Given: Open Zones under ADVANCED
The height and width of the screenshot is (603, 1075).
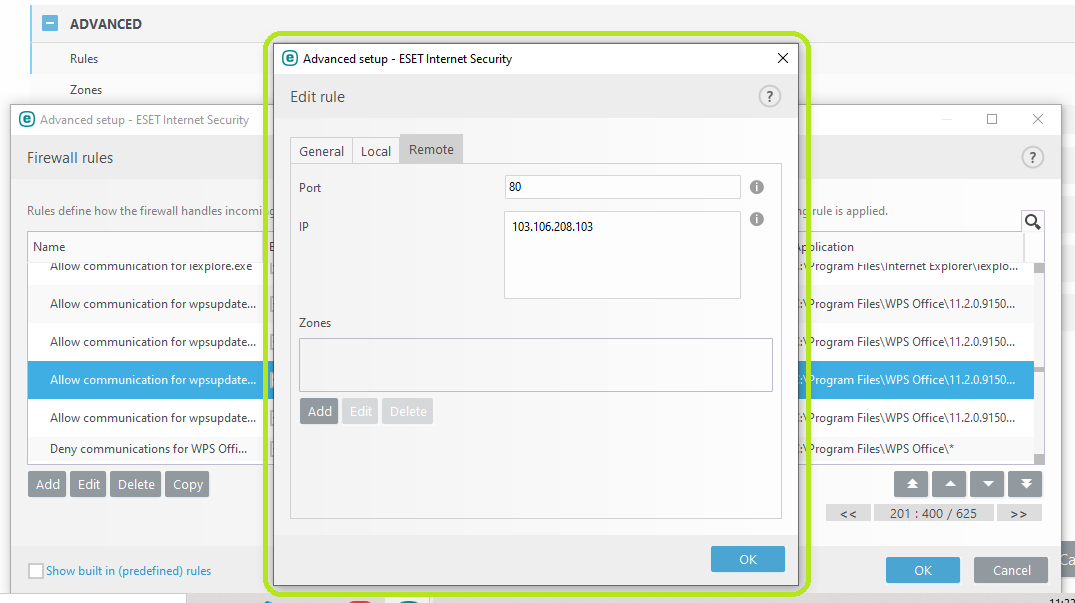Looking at the screenshot, I should [86, 90].
